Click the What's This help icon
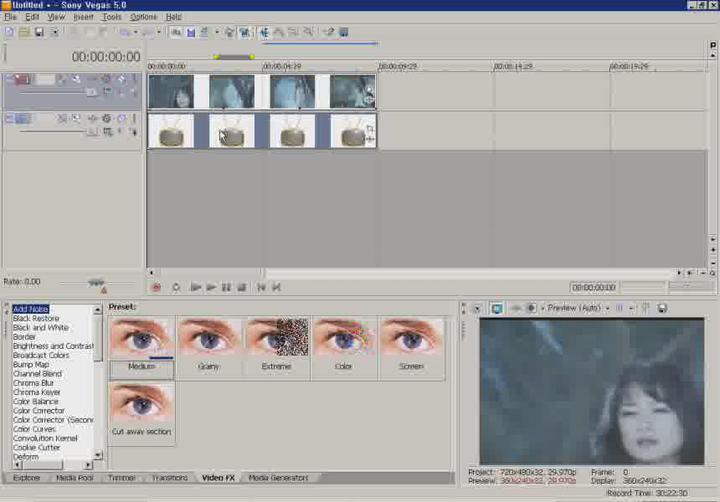Screen dimensions: 720x502 [329, 32]
